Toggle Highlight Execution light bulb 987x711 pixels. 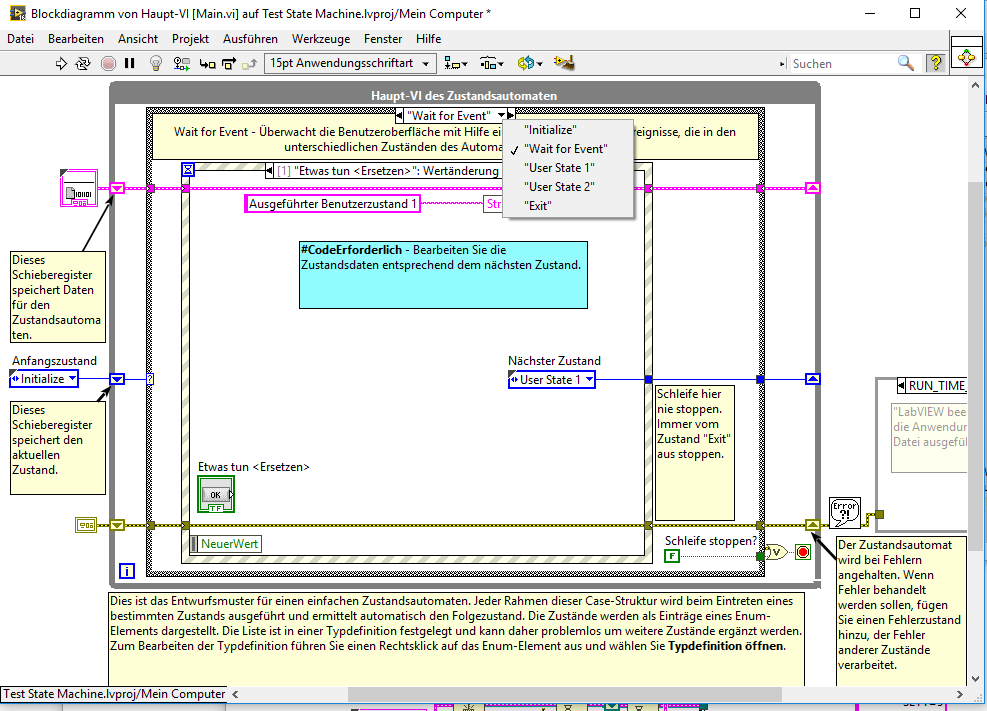(155, 63)
